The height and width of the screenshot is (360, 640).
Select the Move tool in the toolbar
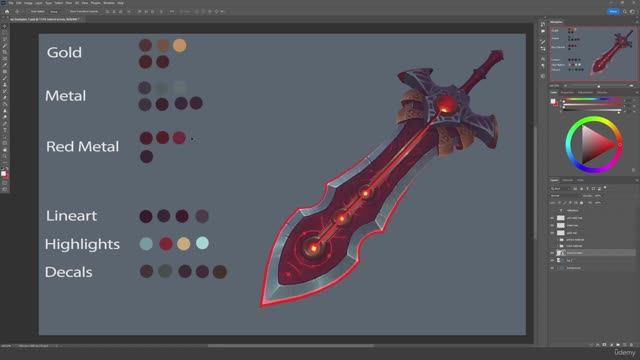click(4, 27)
